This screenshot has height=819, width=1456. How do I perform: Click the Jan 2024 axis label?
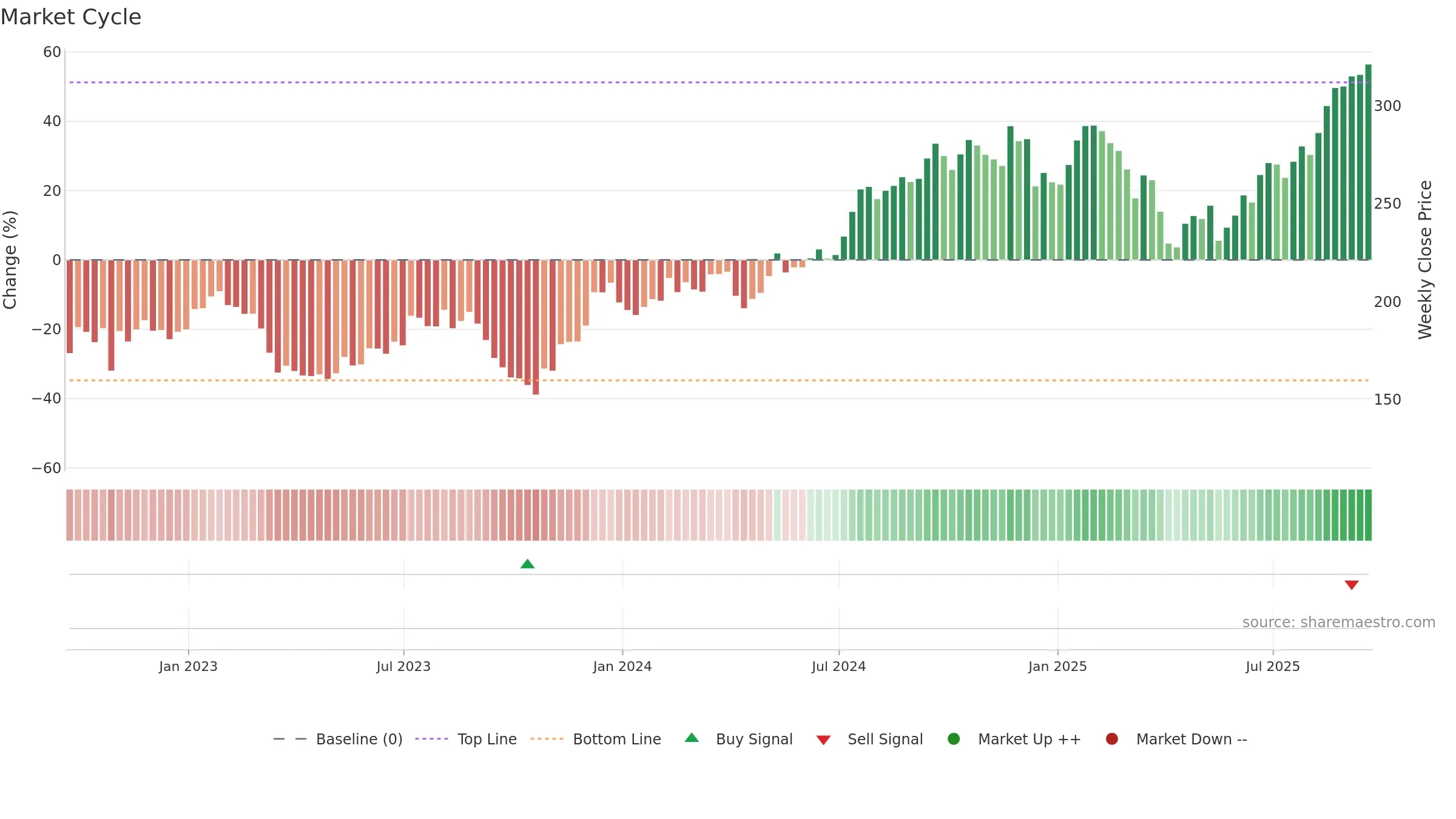coord(622,666)
